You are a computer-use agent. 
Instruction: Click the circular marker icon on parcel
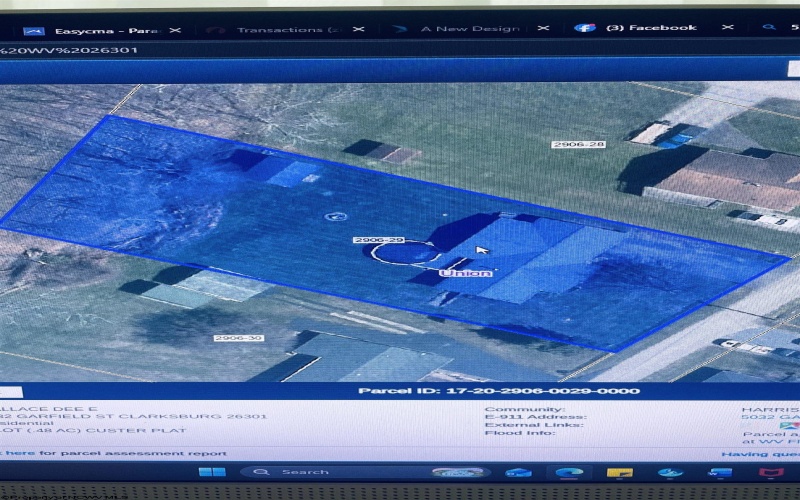336,216
